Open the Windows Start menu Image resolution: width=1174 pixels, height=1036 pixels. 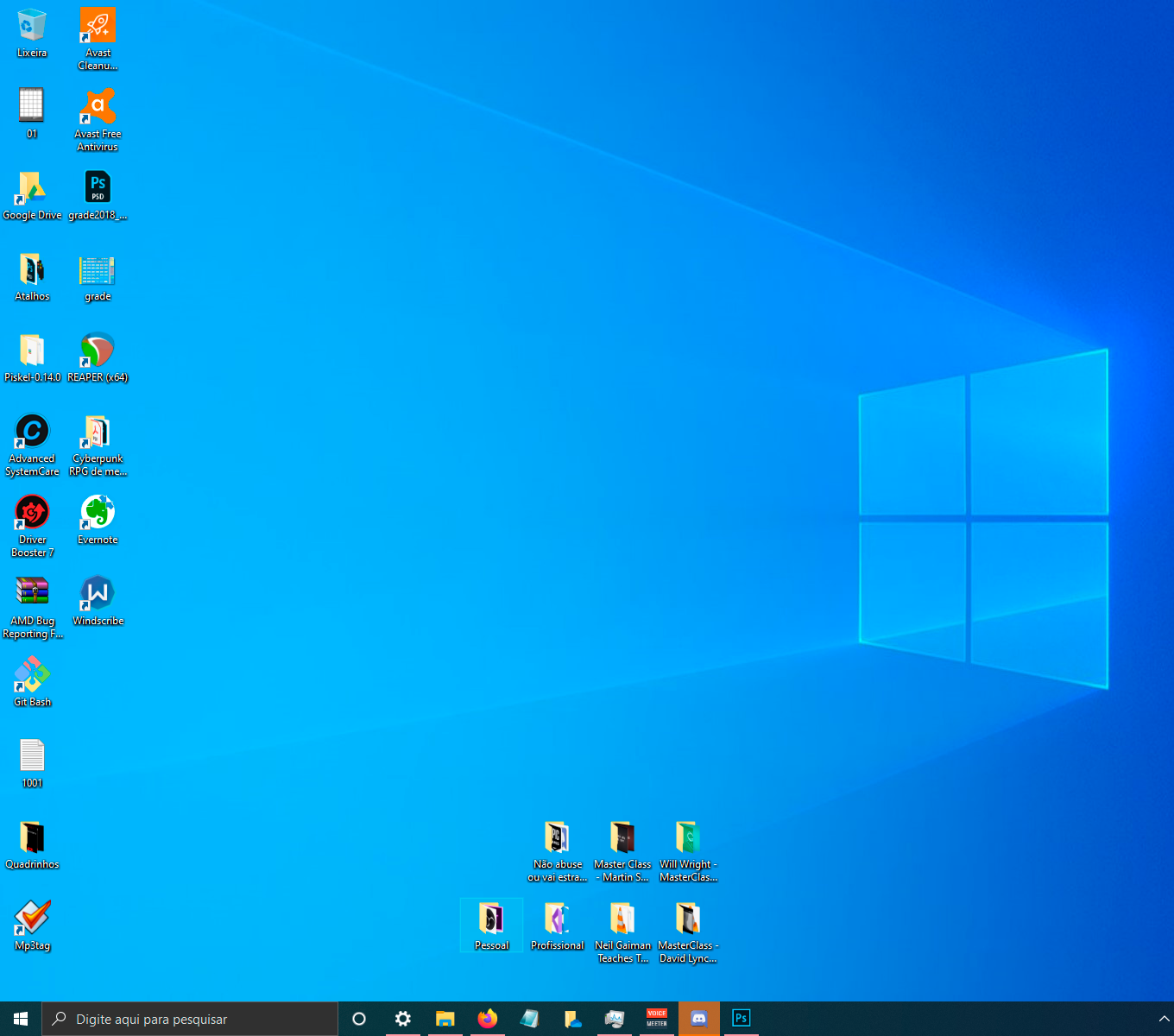[21, 1019]
